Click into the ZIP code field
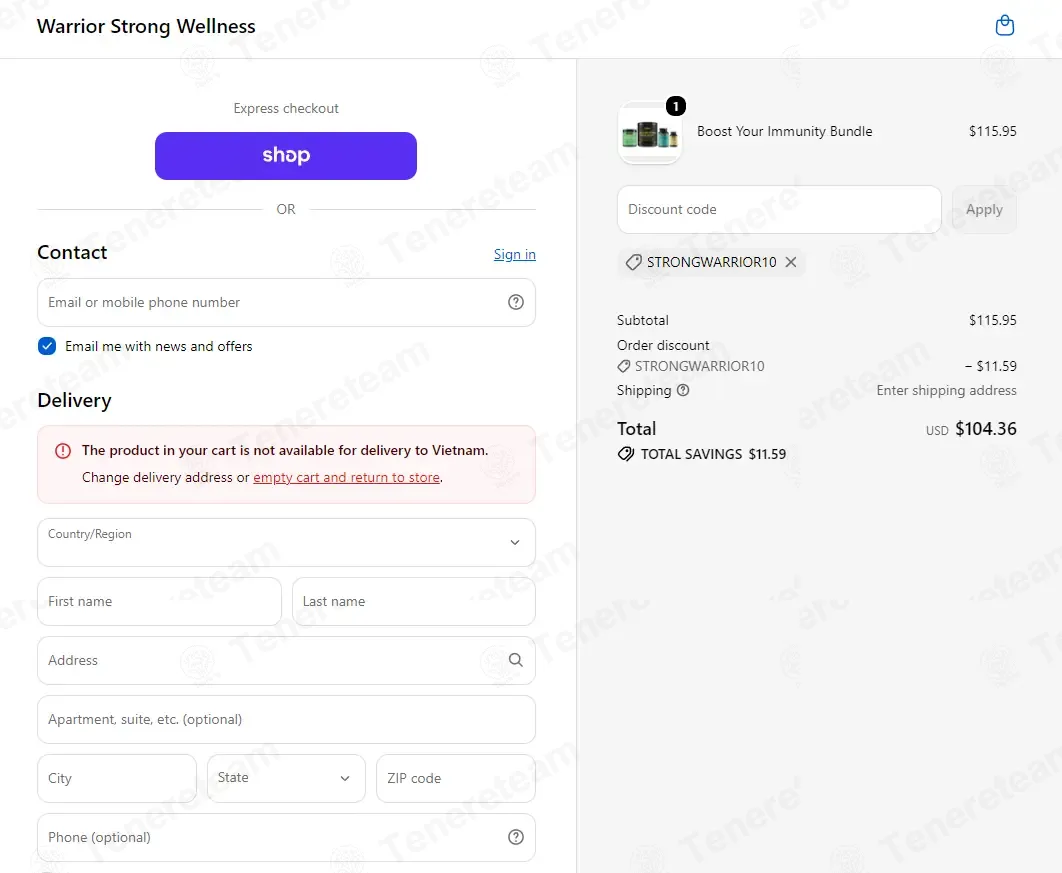This screenshot has width=1062, height=873. point(455,778)
